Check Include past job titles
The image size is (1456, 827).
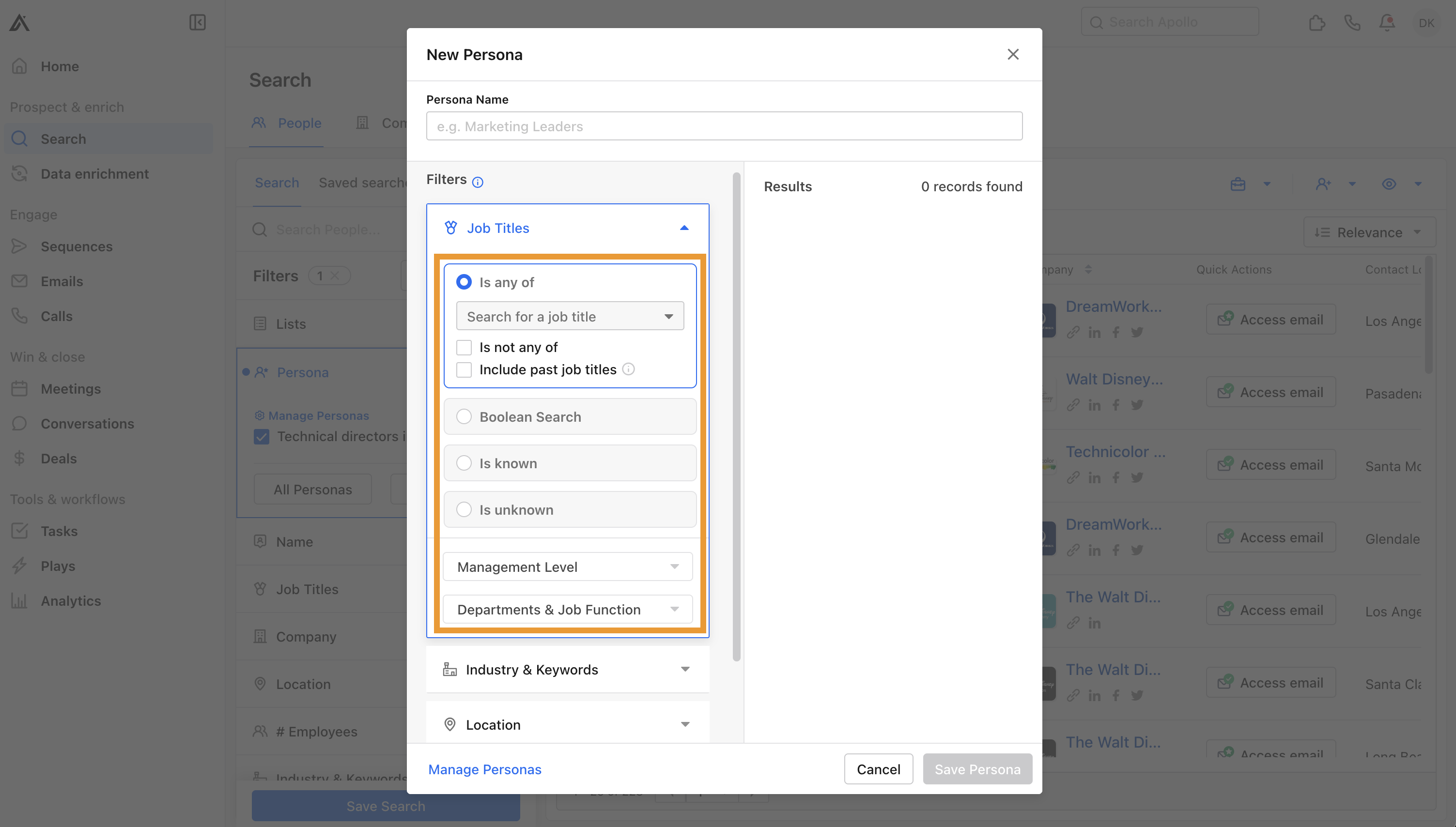click(464, 369)
